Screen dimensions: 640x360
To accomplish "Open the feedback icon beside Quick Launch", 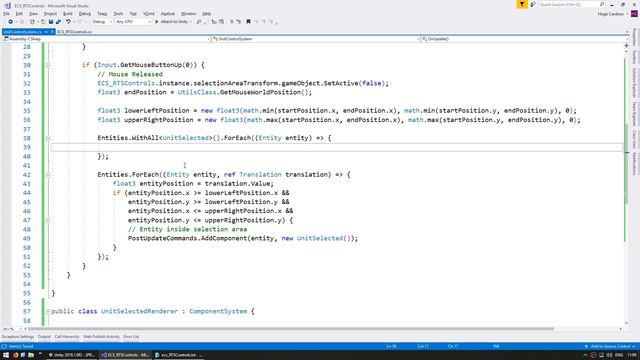I will tap(533, 4).
